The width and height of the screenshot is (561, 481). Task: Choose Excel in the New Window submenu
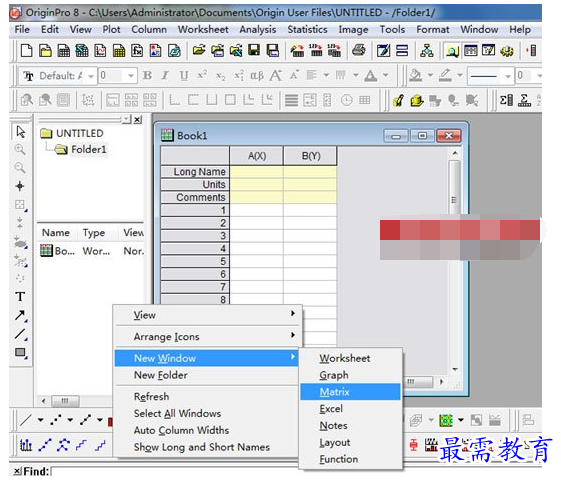click(350, 408)
